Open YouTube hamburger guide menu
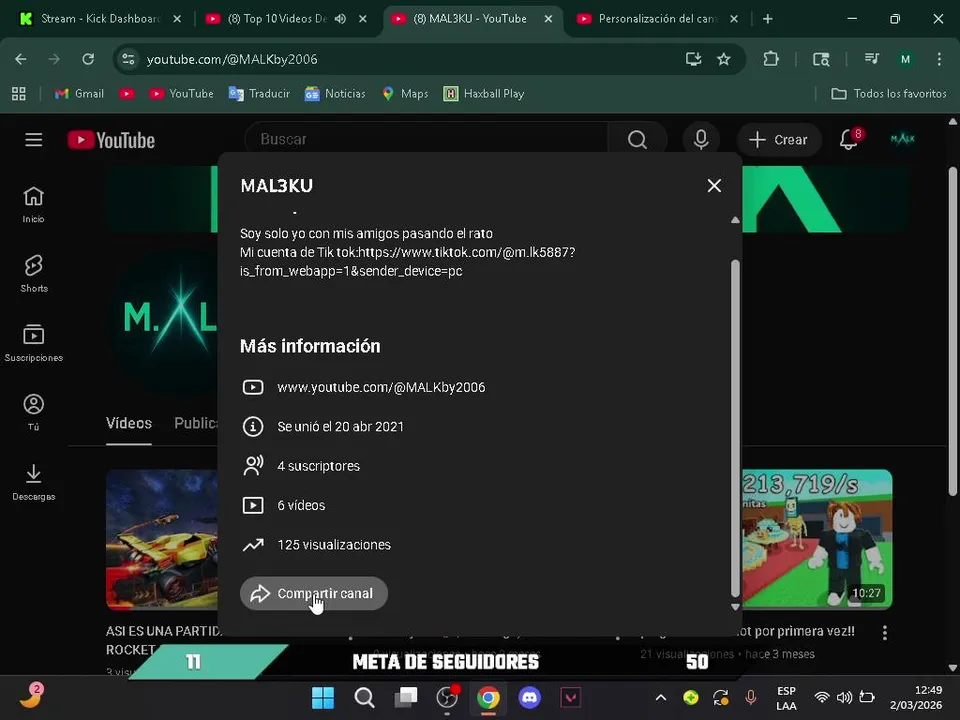This screenshot has height=720, width=960. pos(34,140)
